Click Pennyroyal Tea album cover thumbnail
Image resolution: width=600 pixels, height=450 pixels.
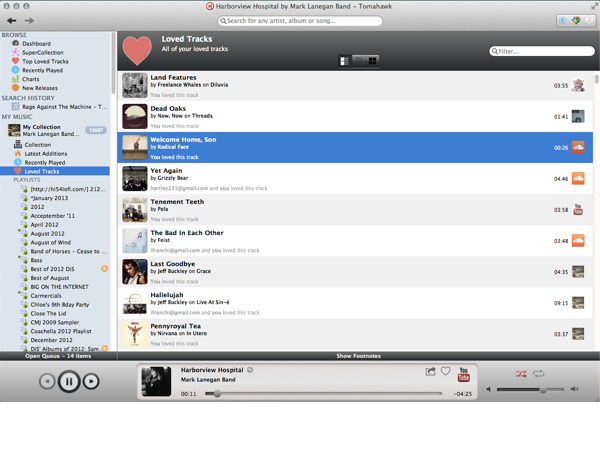pos(135,334)
